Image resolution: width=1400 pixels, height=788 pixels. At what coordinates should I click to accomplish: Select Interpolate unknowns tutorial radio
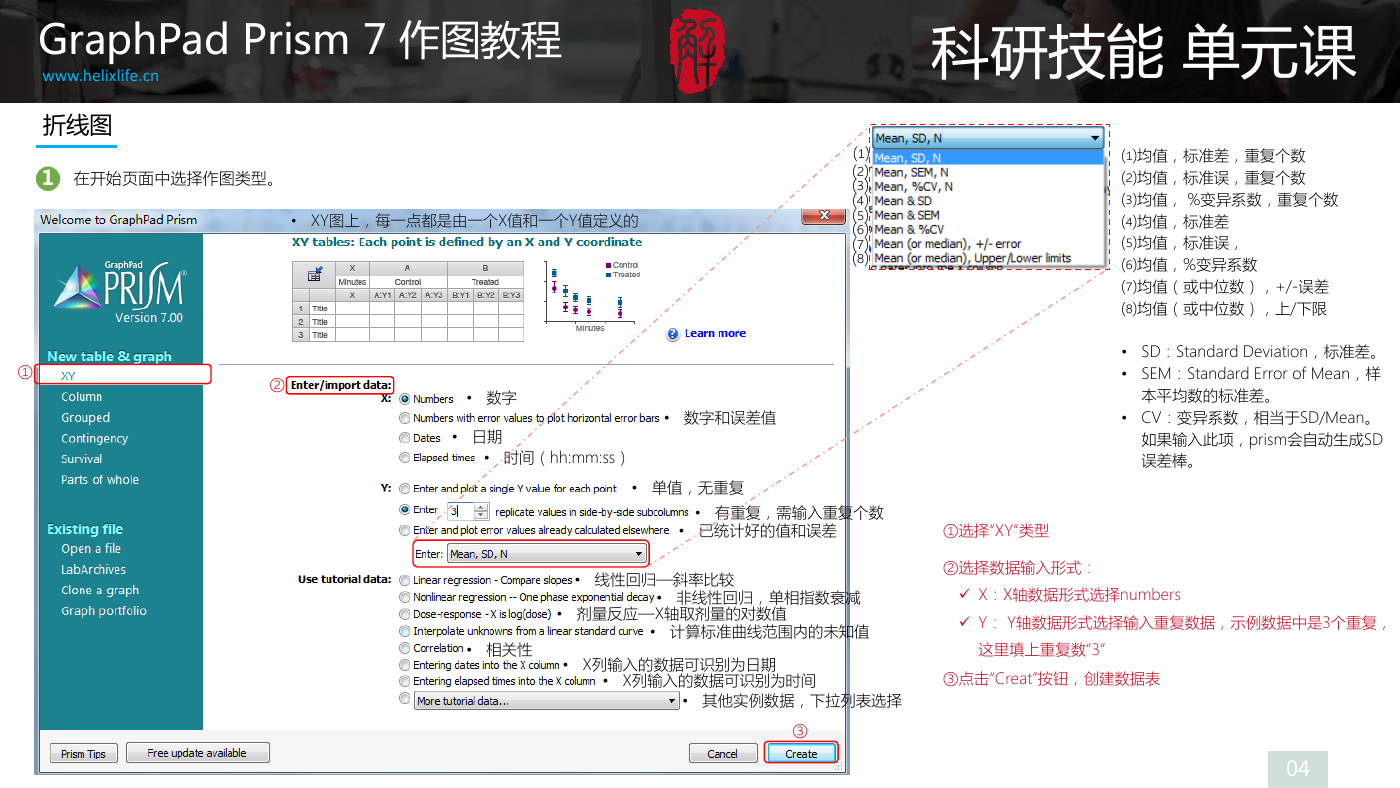(404, 631)
